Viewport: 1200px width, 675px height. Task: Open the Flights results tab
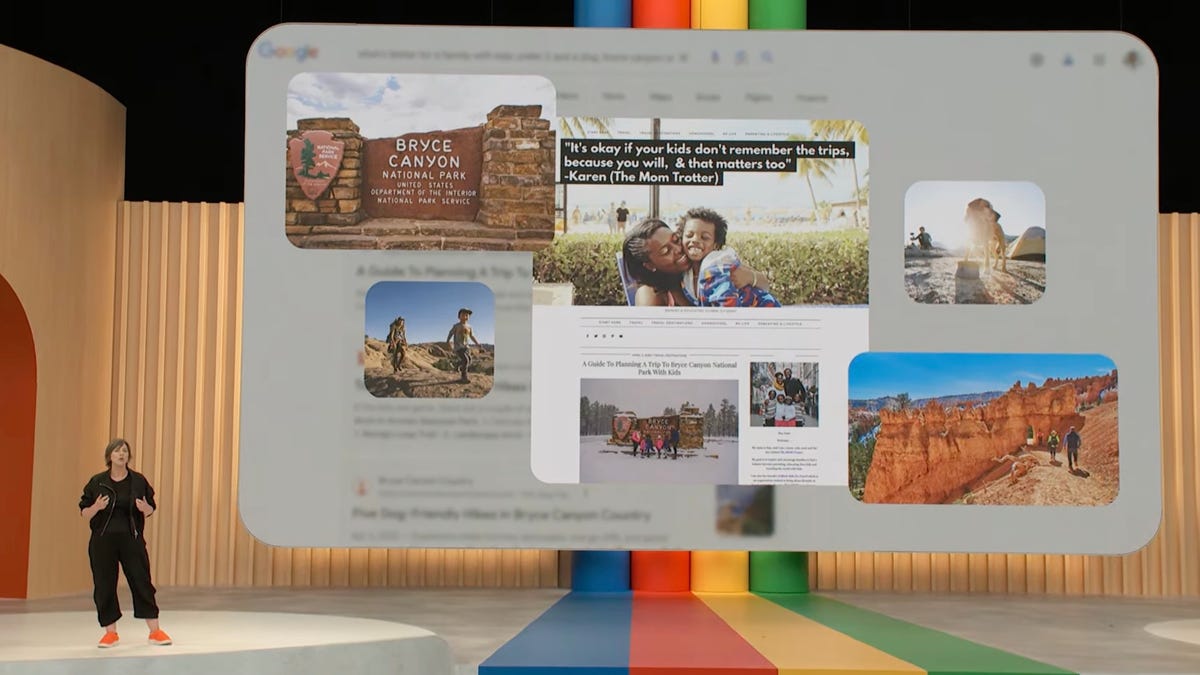[757, 97]
